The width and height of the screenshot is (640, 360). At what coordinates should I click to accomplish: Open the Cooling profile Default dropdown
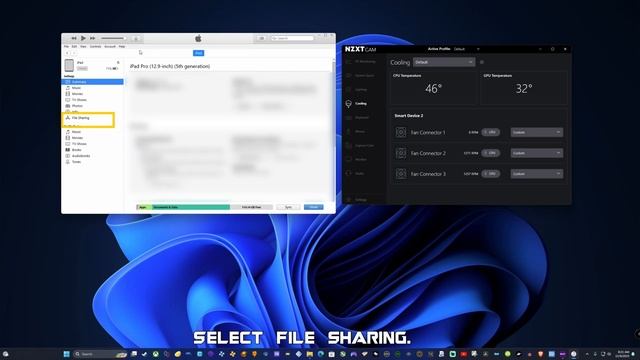pyautogui.click(x=444, y=62)
